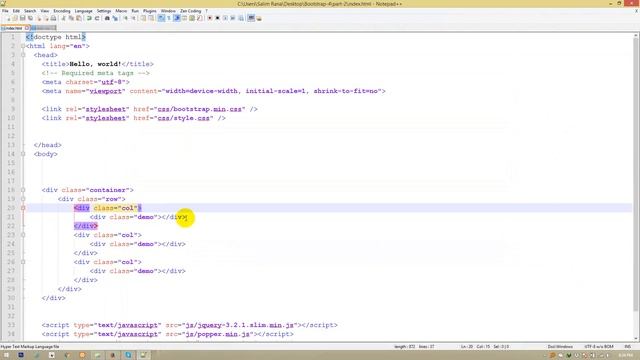Click Synchronize Vertical Scrolling icon
640x360 pixels.
click(x=142, y=18)
